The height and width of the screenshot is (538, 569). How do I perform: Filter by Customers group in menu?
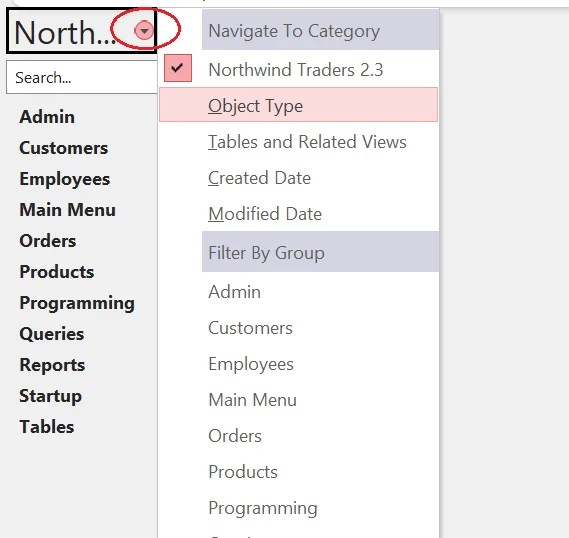tap(298, 328)
